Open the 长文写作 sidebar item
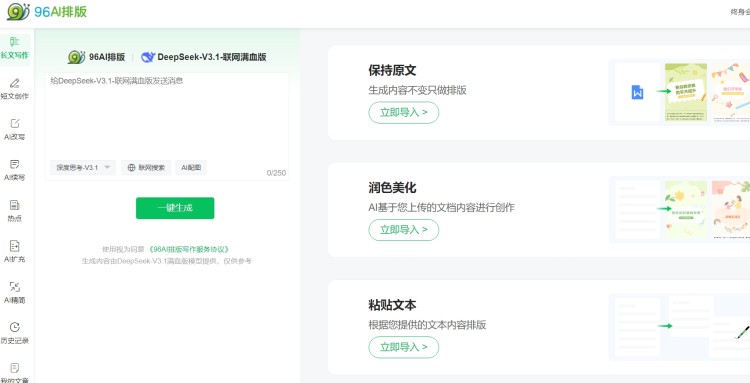The image size is (750, 383). (15, 48)
